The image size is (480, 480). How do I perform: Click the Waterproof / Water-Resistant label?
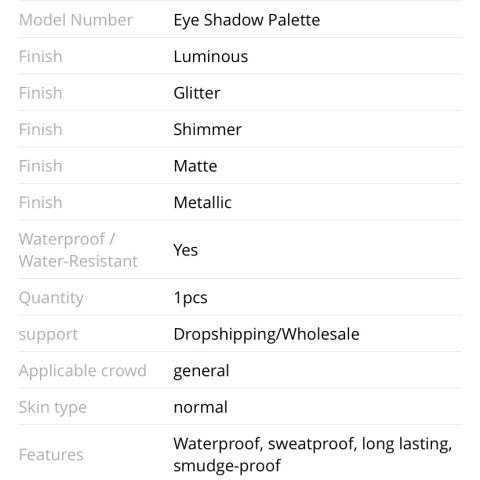coord(78,250)
